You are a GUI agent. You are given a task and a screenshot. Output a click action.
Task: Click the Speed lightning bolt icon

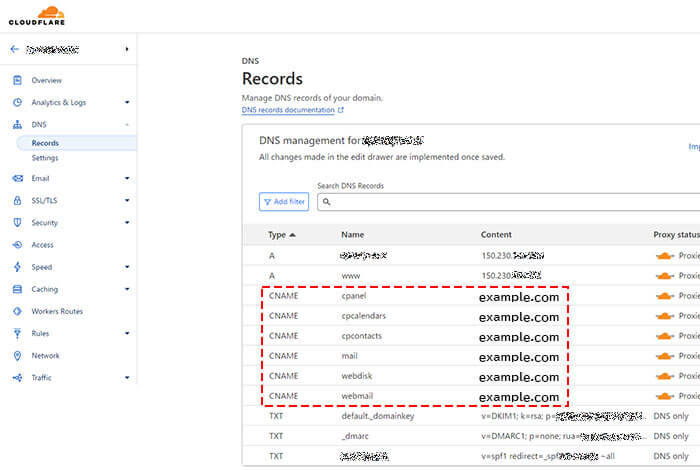coord(17,267)
